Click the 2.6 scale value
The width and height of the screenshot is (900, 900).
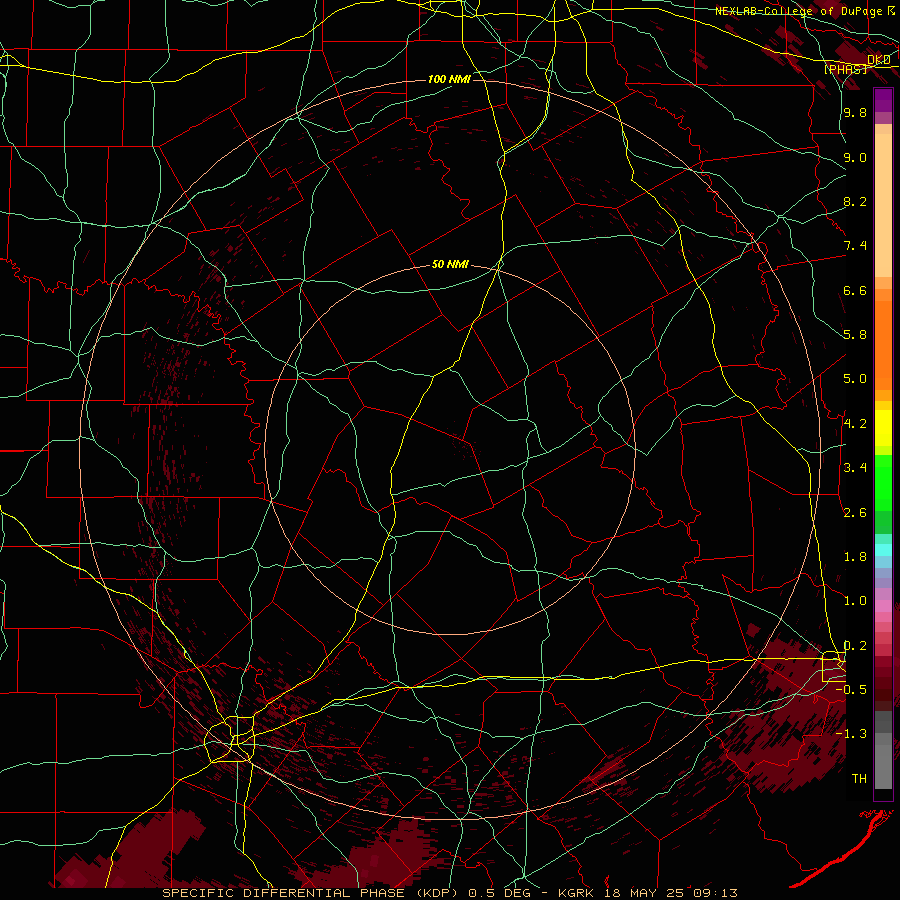coord(855,513)
